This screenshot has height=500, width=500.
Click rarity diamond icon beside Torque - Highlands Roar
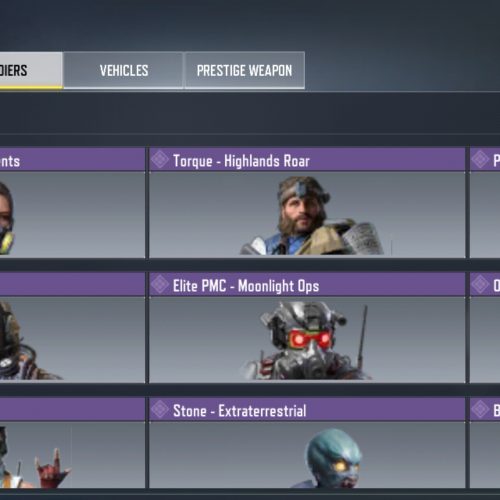pos(160,159)
